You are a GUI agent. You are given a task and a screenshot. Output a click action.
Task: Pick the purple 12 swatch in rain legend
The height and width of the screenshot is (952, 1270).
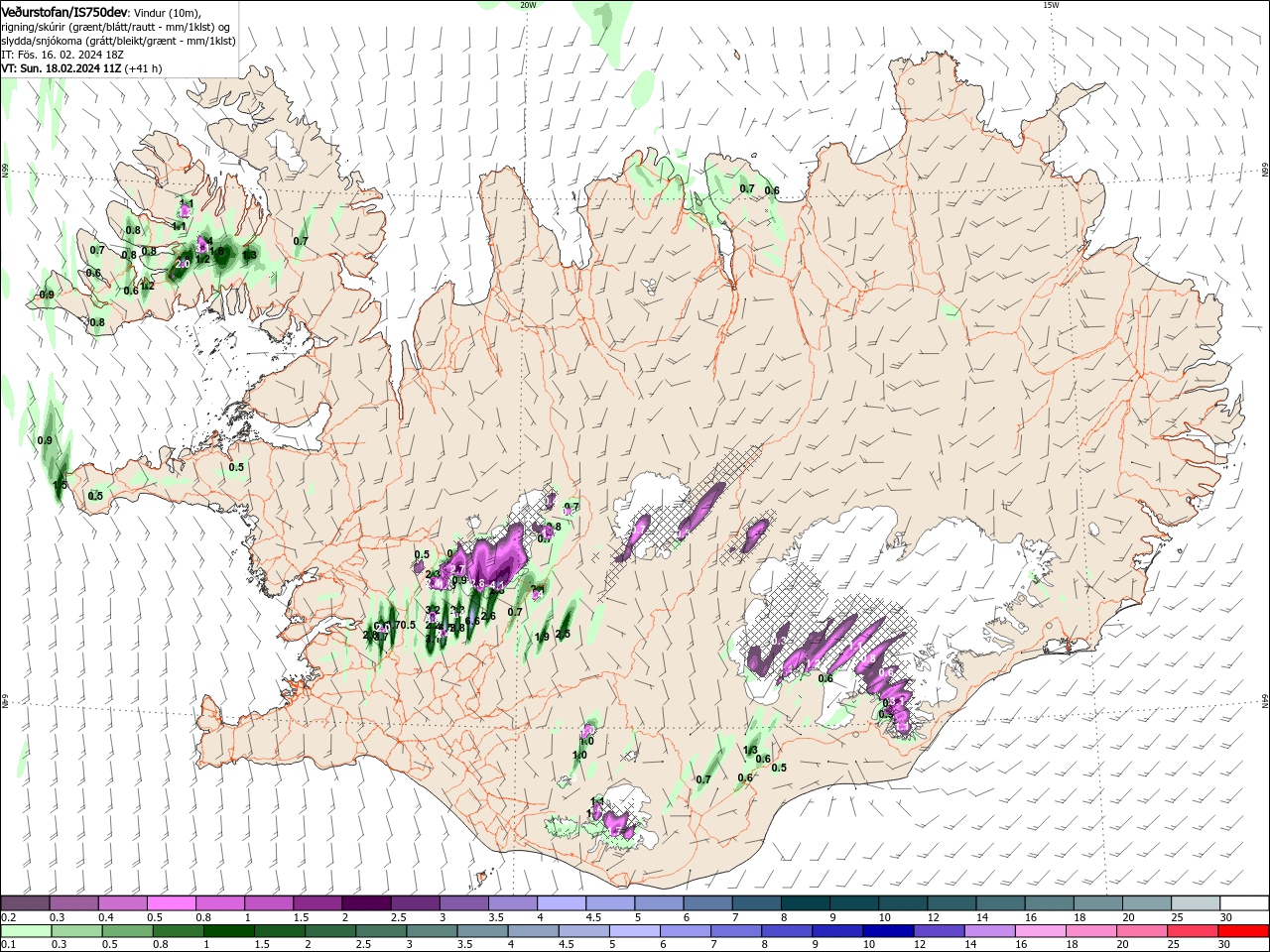[x=939, y=931]
